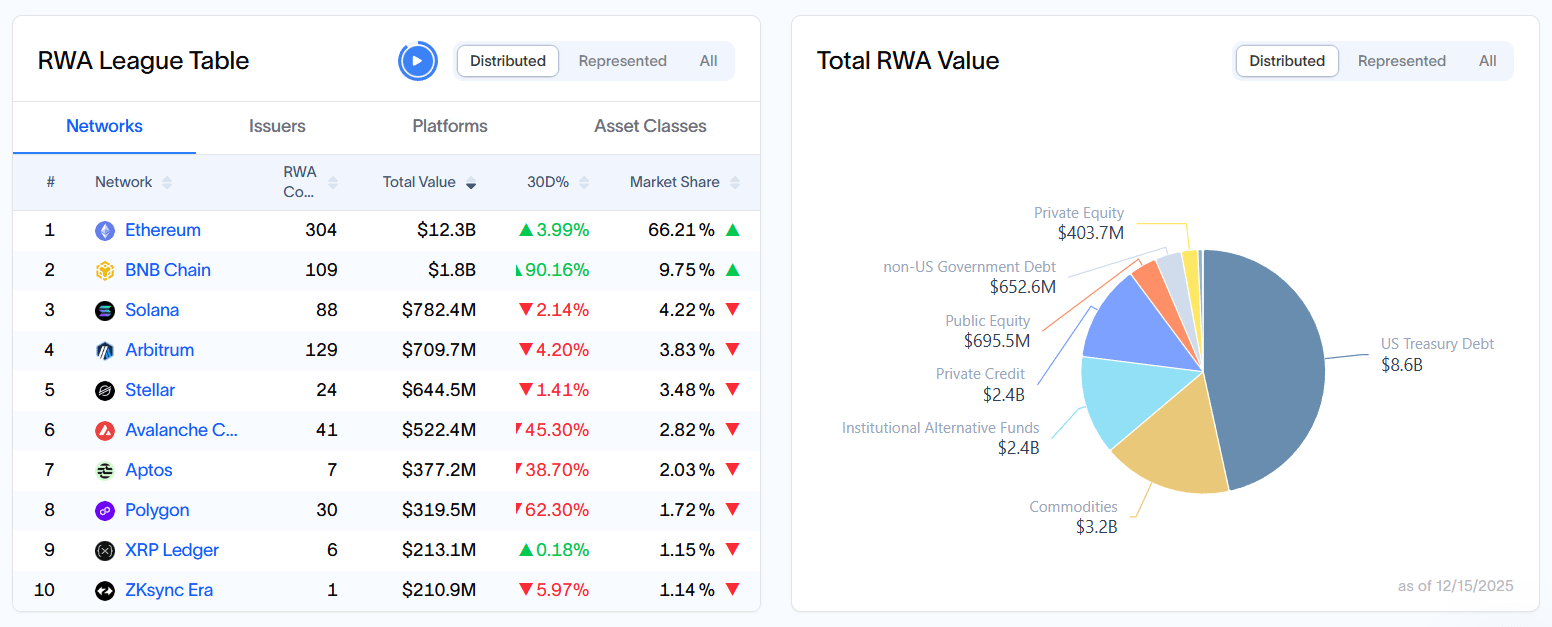Start the league table play animation
The height and width of the screenshot is (627, 1552).
point(417,61)
